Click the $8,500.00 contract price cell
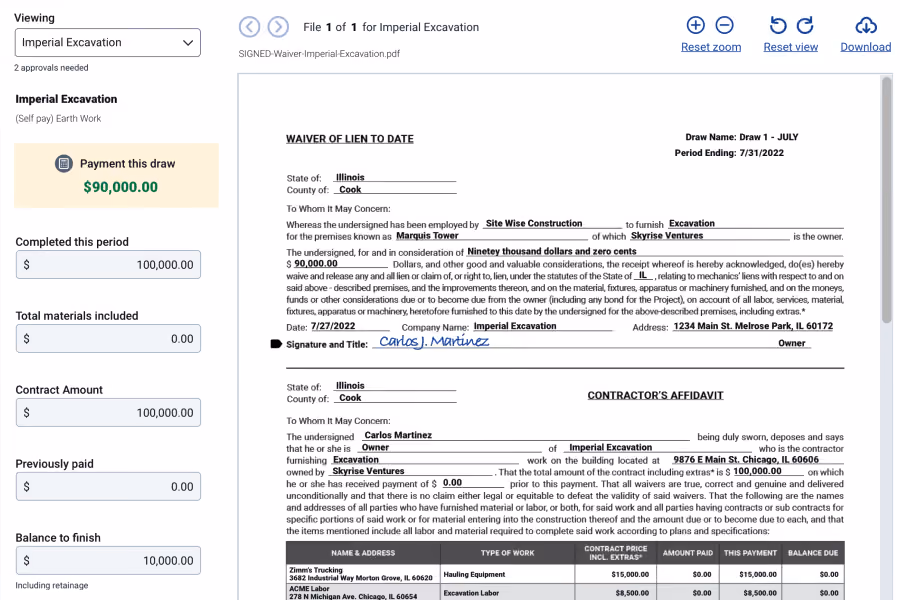900x600 pixels. (x=633, y=593)
